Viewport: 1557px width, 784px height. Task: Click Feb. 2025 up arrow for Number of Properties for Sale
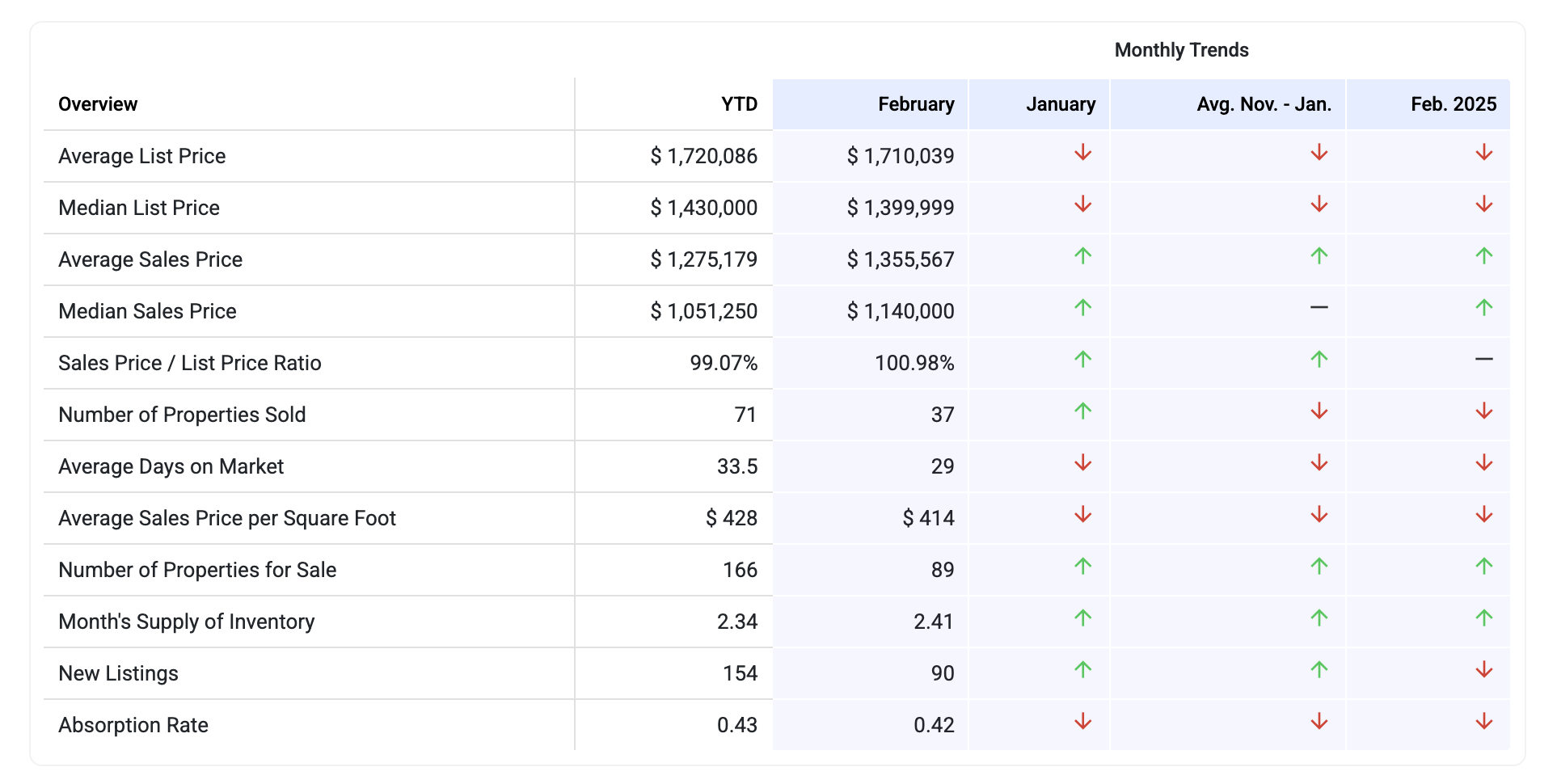pyautogui.click(x=1483, y=567)
